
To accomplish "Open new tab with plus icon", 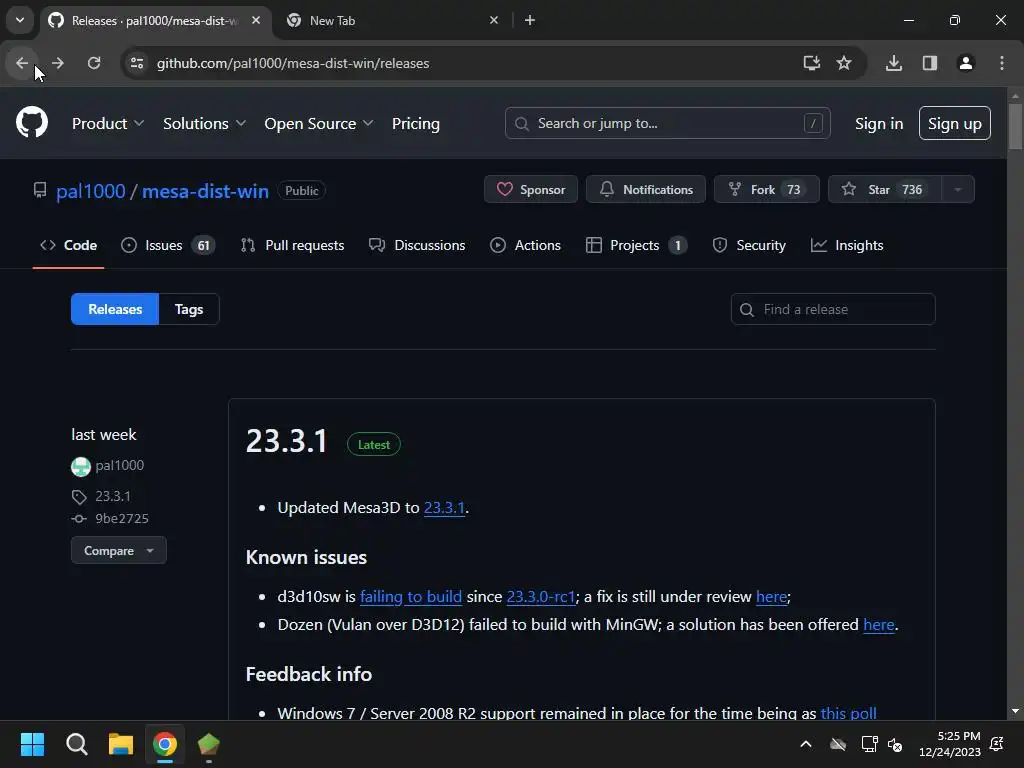I will (530, 20).
